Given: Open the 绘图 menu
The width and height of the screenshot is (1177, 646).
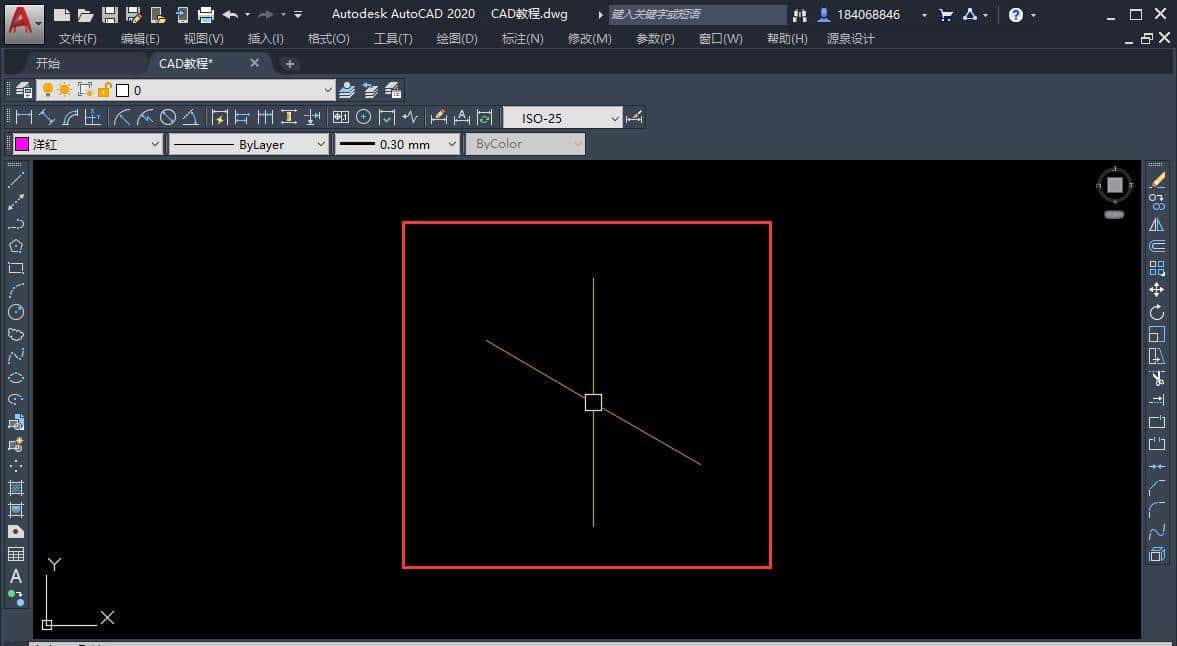Looking at the screenshot, I should coord(456,38).
